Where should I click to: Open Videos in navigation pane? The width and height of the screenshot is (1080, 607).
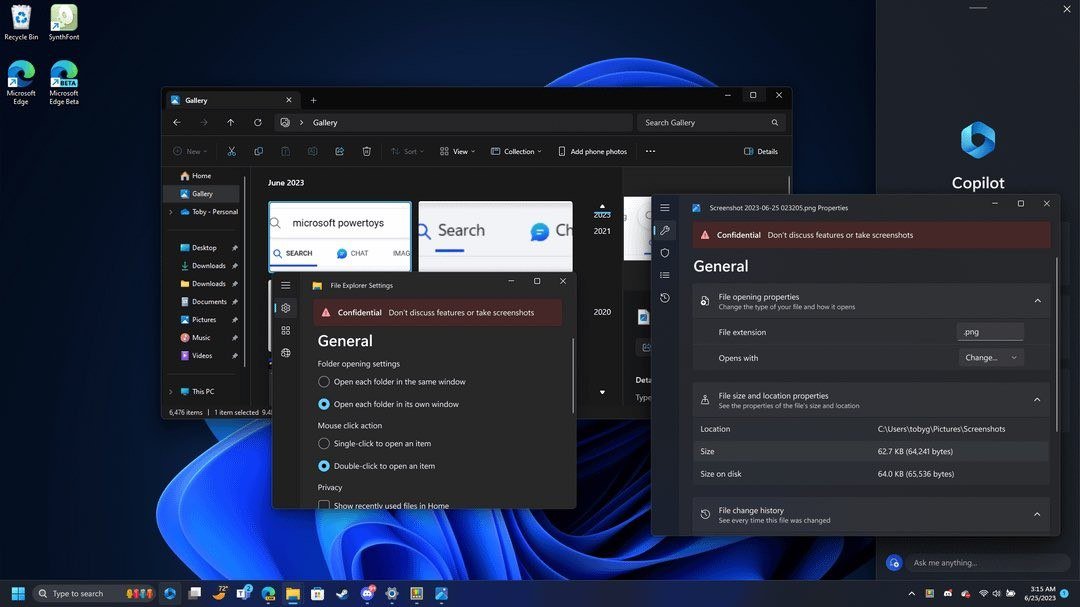(x=204, y=356)
